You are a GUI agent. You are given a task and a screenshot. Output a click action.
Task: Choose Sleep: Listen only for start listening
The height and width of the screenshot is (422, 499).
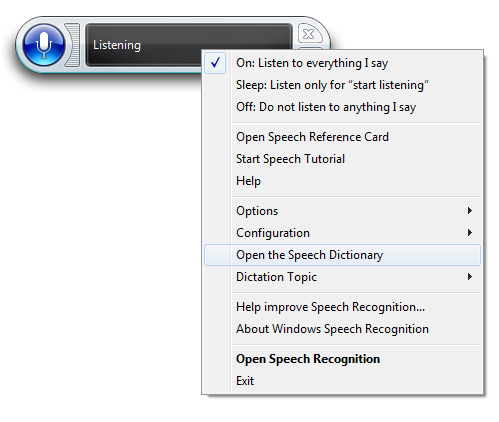(x=342, y=85)
